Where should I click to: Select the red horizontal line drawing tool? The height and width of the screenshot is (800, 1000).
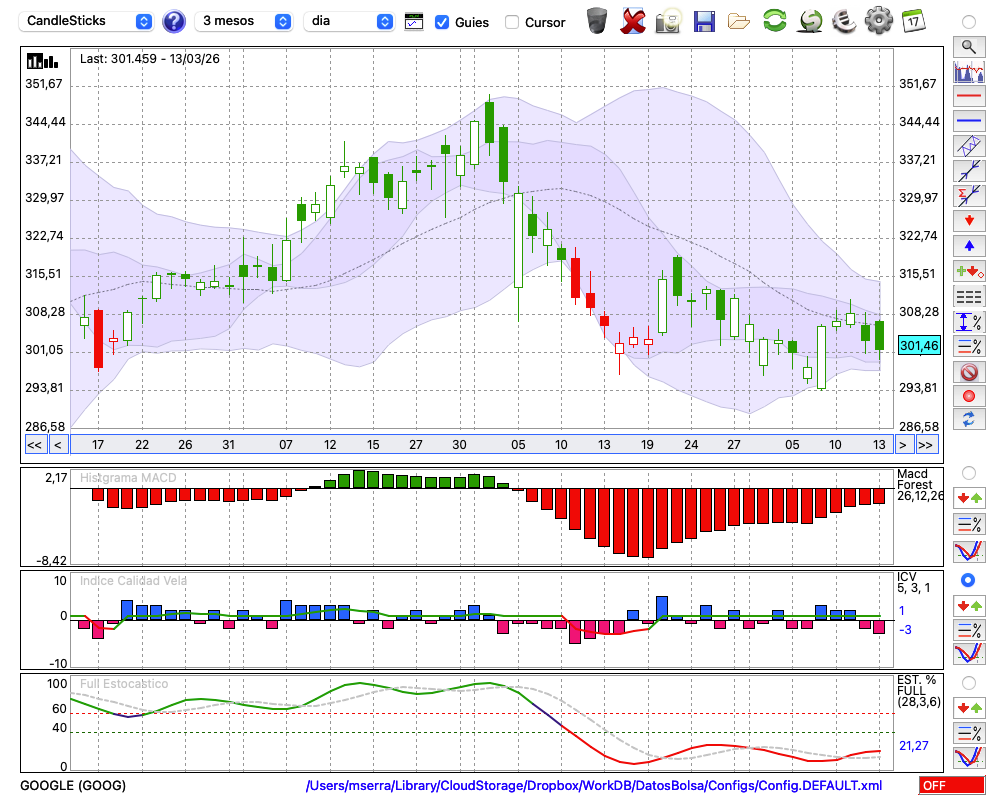click(x=968, y=97)
